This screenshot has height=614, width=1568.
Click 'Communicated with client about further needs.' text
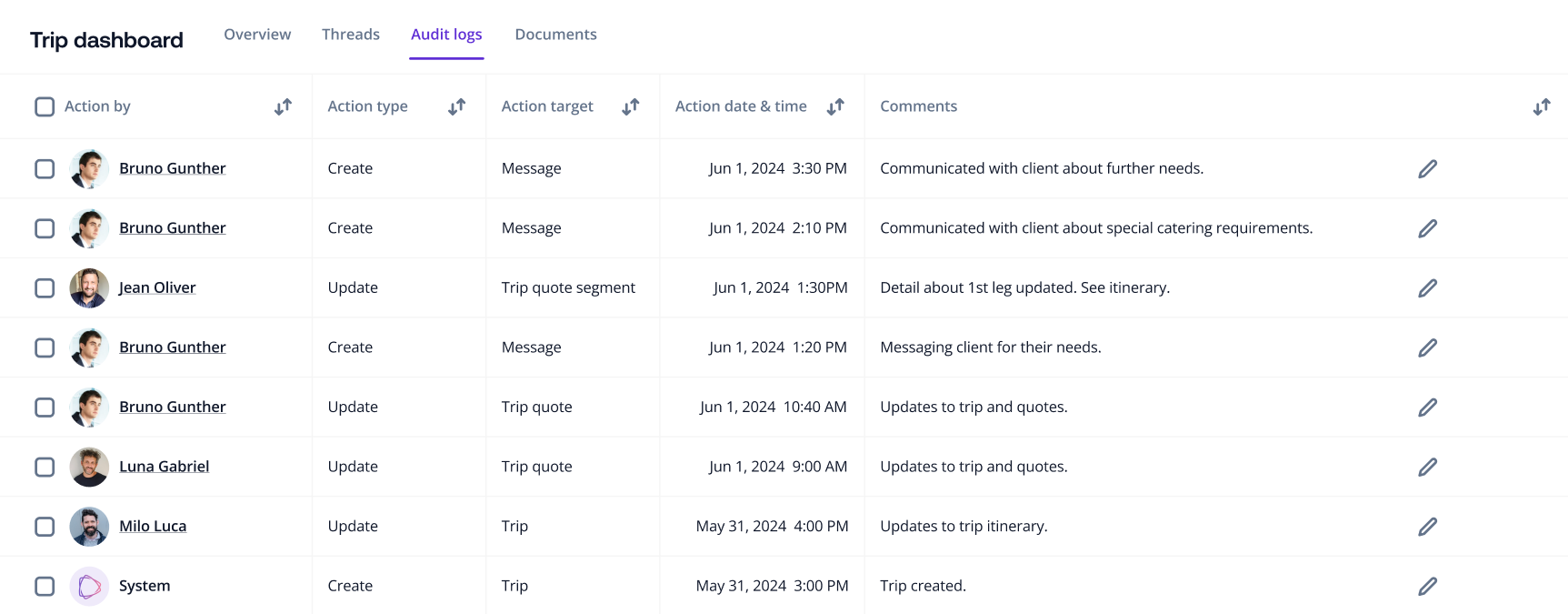coord(1042,168)
